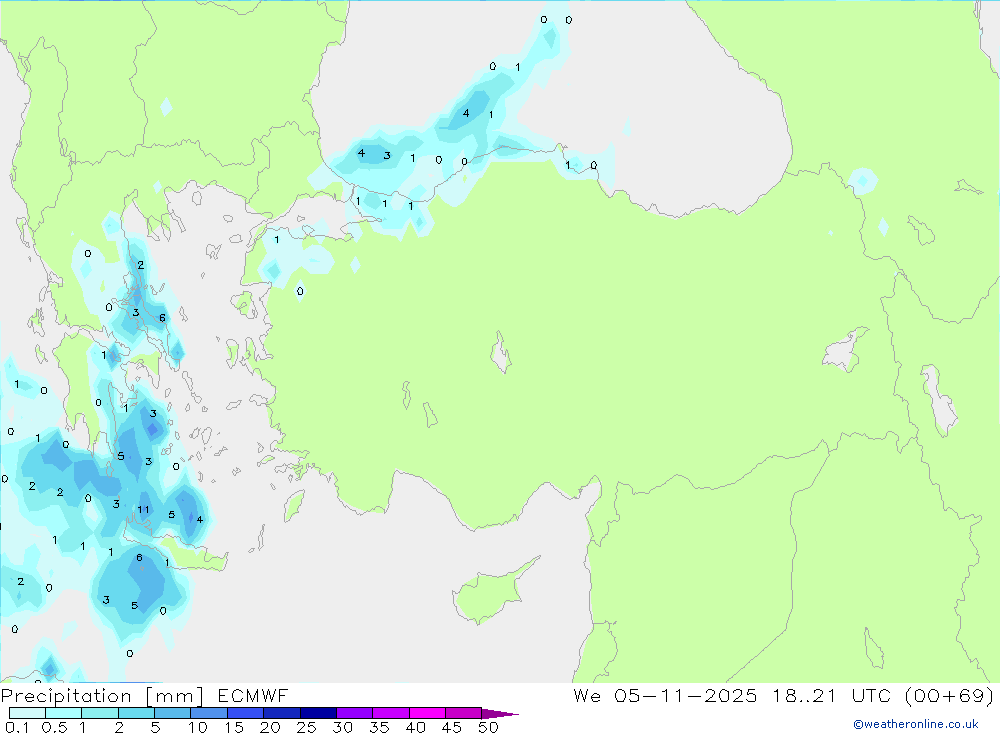Click the 'ECMWF' model label
The width and height of the screenshot is (1000, 733).
pos(253,696)
